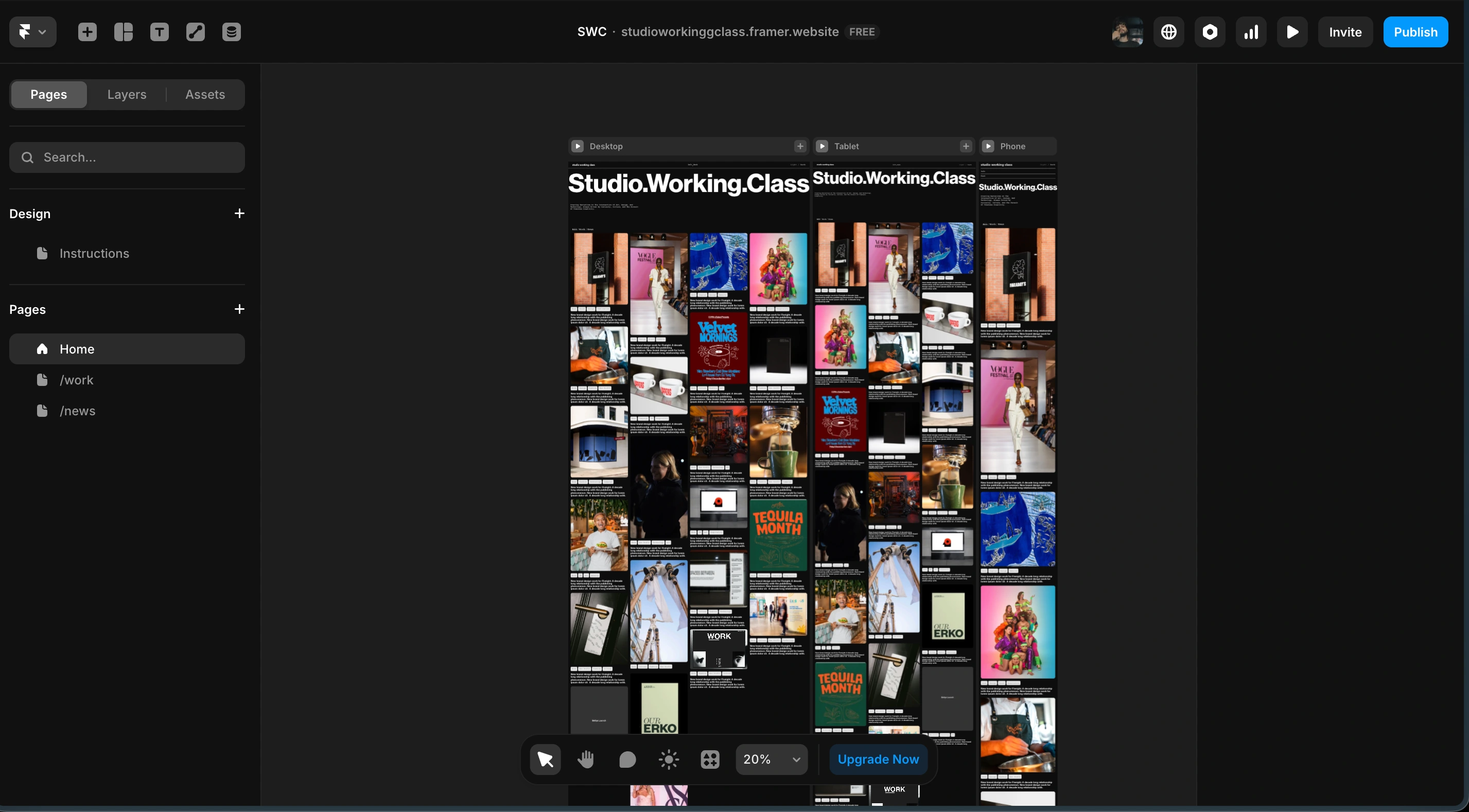Screen dimensions: 1469x812
Task: Open the CMS database icon
Action: [x=231, y=32]
